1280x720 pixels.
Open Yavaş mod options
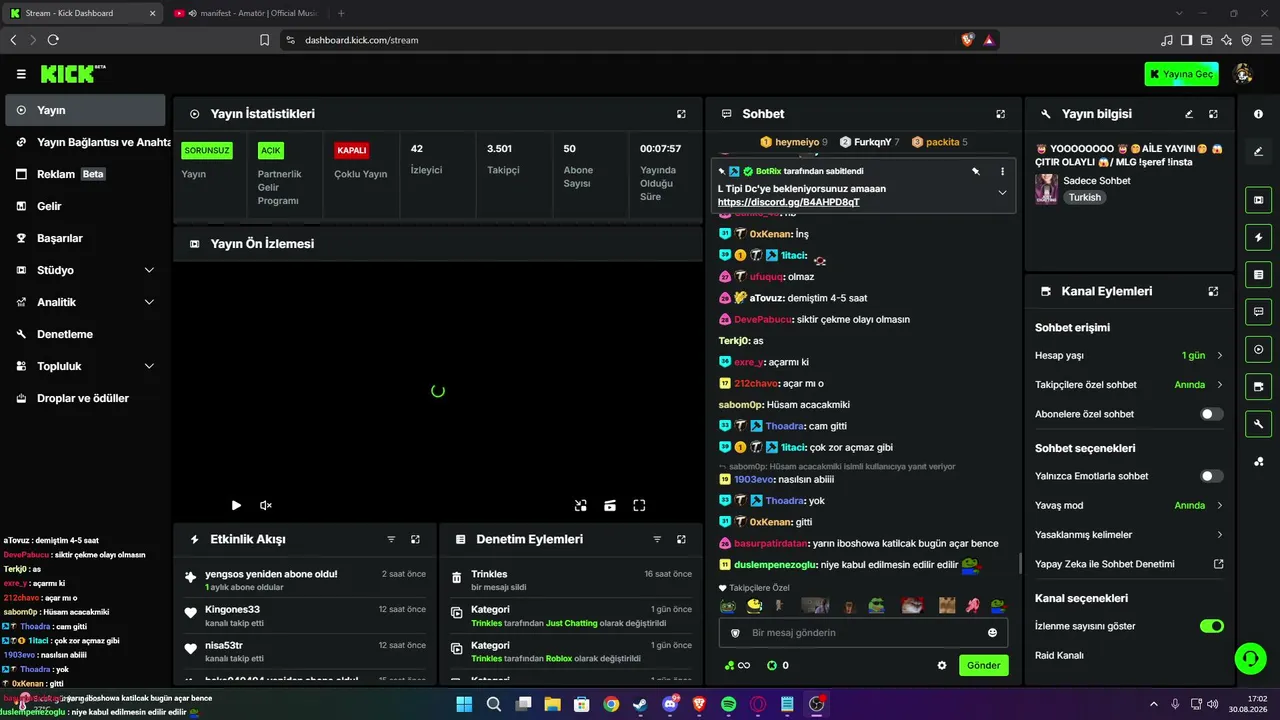click(x=1129, y=505)
